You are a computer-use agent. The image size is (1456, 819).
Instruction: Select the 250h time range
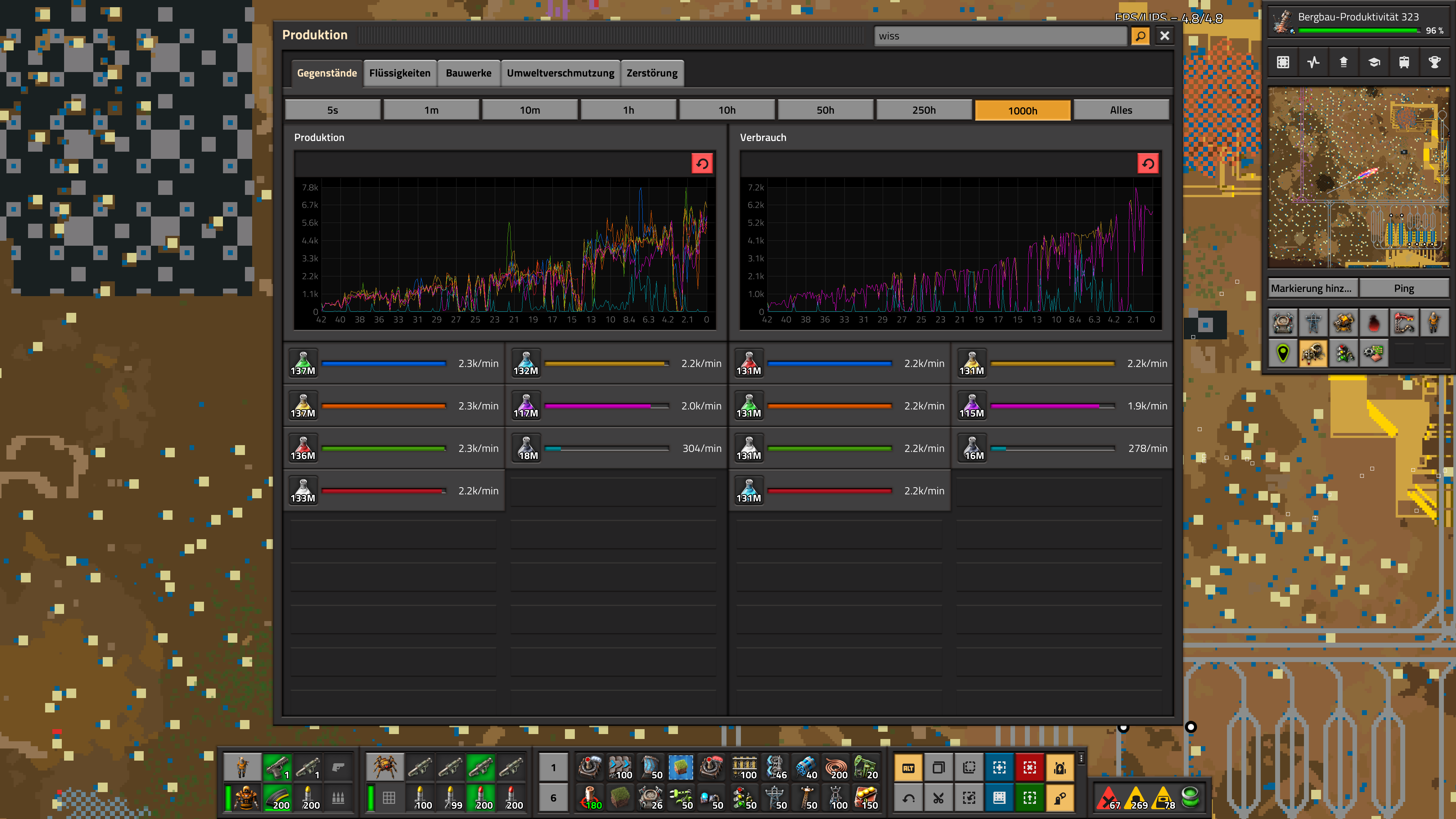(x=924, y=110)
